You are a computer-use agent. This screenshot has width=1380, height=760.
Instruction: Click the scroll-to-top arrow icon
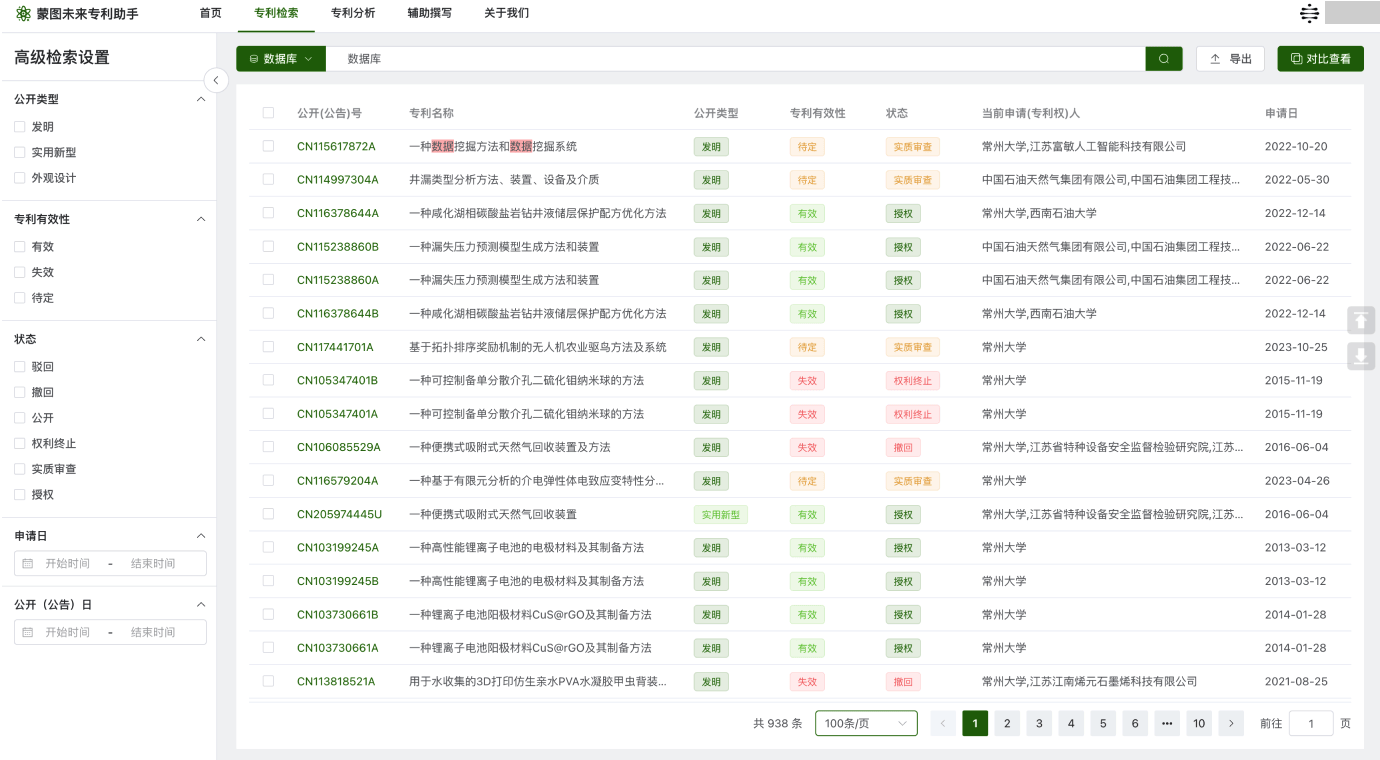point(1361,321)
